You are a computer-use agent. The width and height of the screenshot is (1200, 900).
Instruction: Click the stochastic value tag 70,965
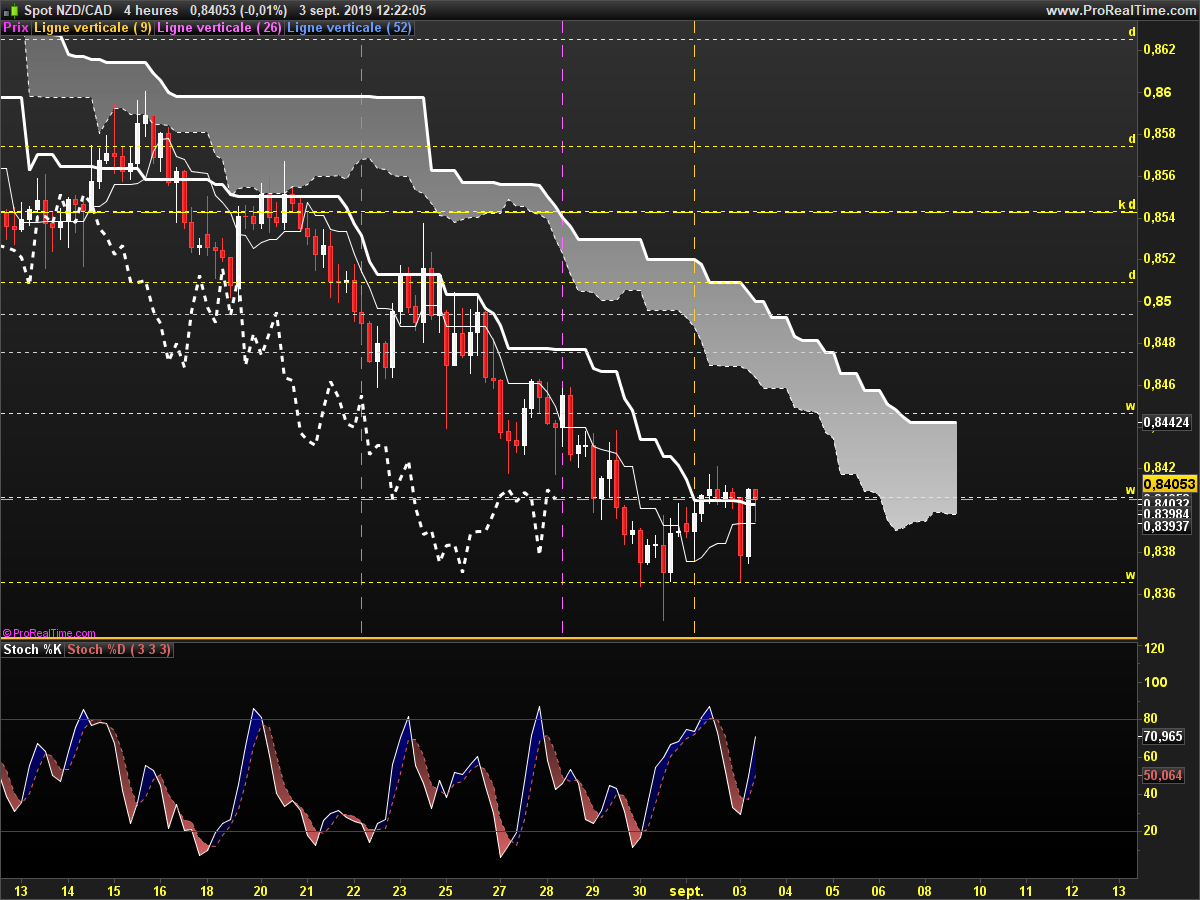click(1164, 736)
